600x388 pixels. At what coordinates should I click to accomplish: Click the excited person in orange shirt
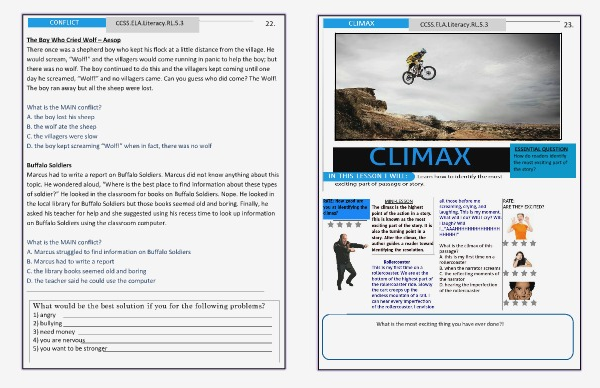tap(520, 226)
